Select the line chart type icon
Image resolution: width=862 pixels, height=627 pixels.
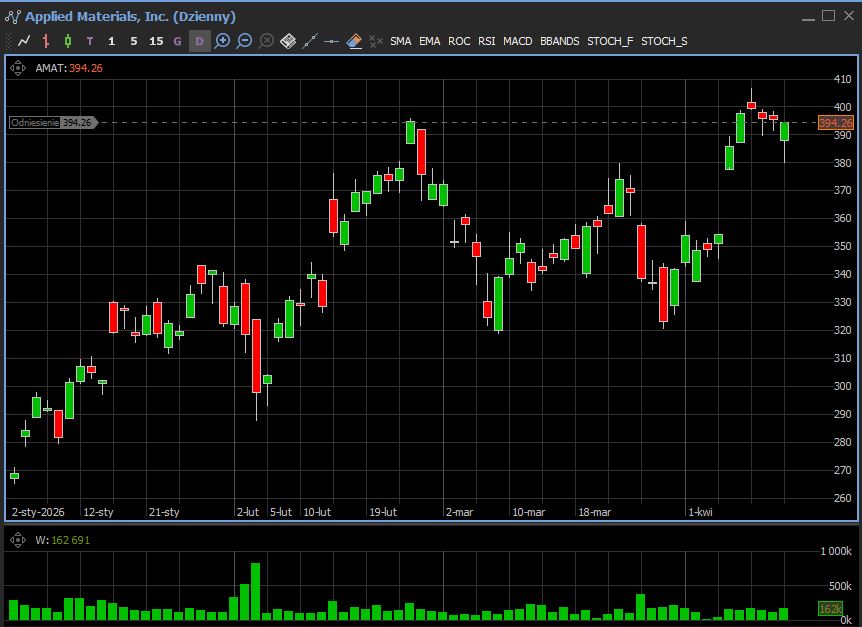[24, 41]
